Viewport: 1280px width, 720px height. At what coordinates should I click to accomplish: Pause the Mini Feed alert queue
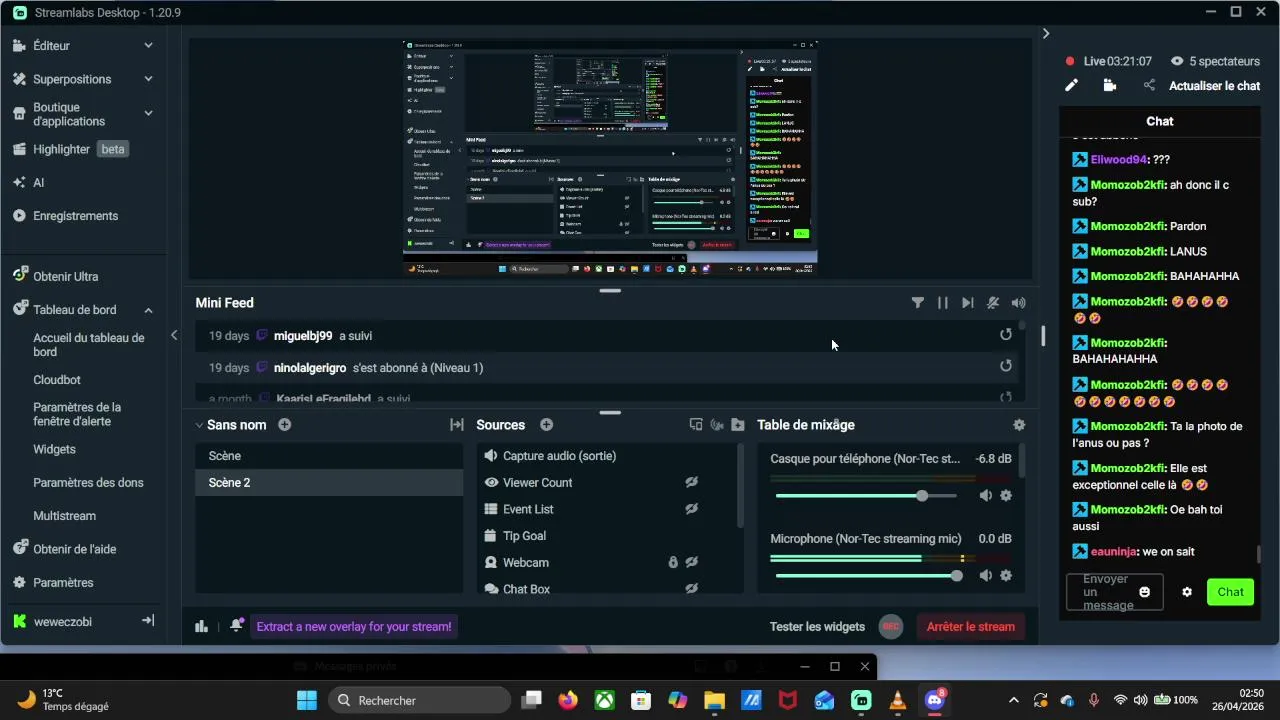(x=942, y=303)
